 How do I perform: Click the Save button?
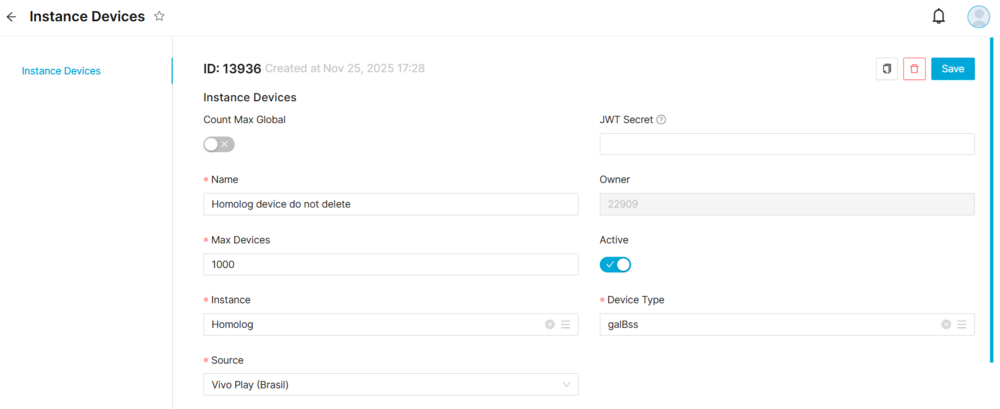click(952, 69)
